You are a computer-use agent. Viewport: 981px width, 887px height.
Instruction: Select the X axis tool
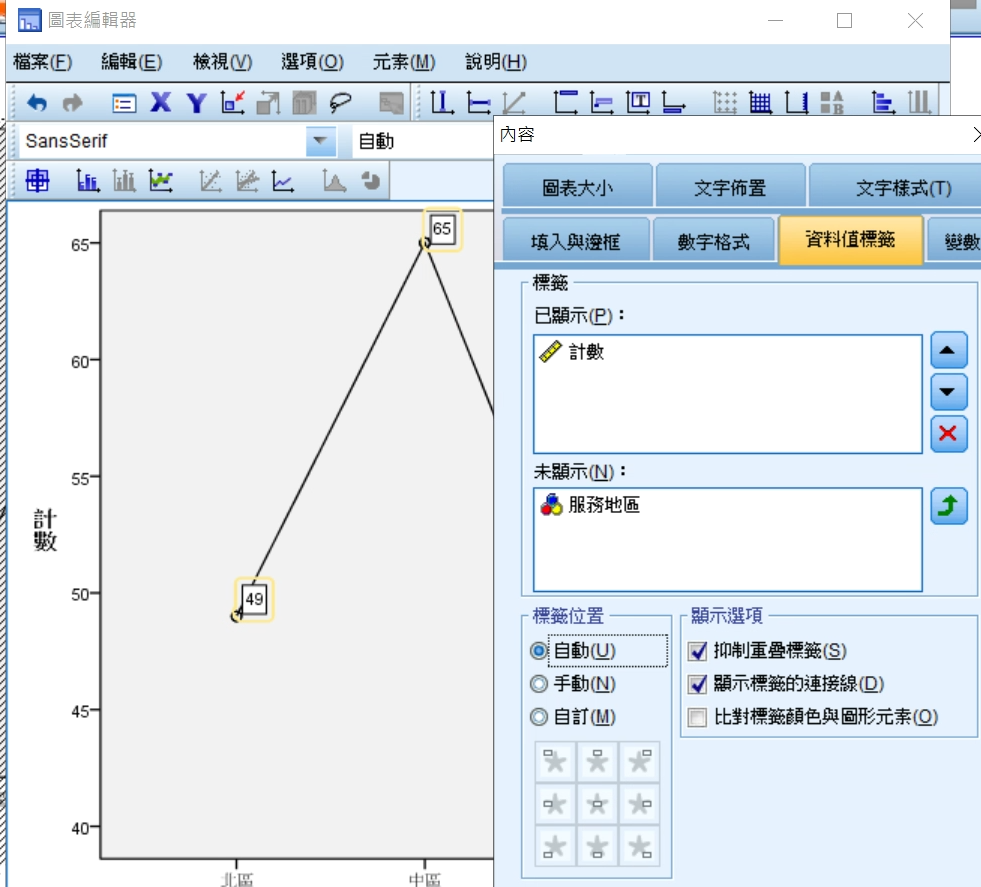161,102
